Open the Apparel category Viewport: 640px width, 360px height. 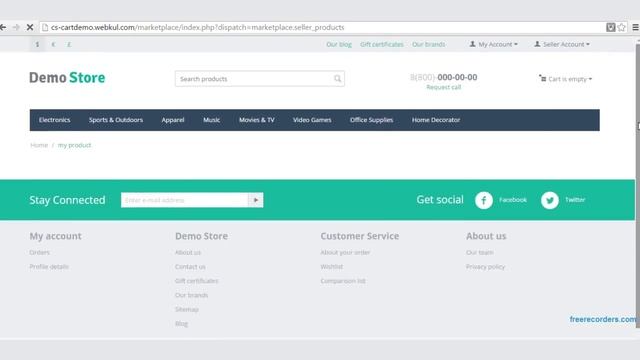click(x=173, y=120)
